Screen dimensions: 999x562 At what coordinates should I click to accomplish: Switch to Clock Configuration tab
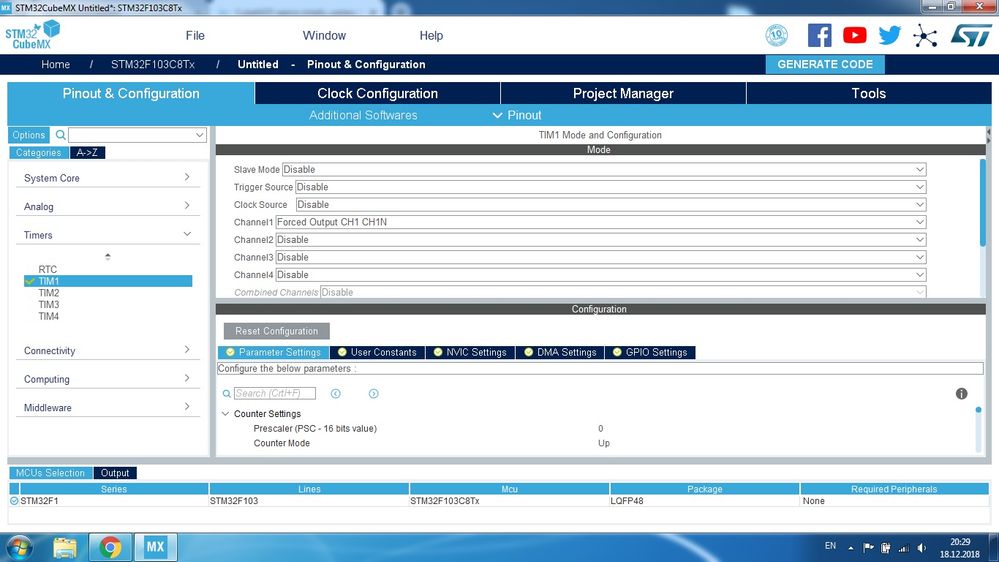pos(378,94)
